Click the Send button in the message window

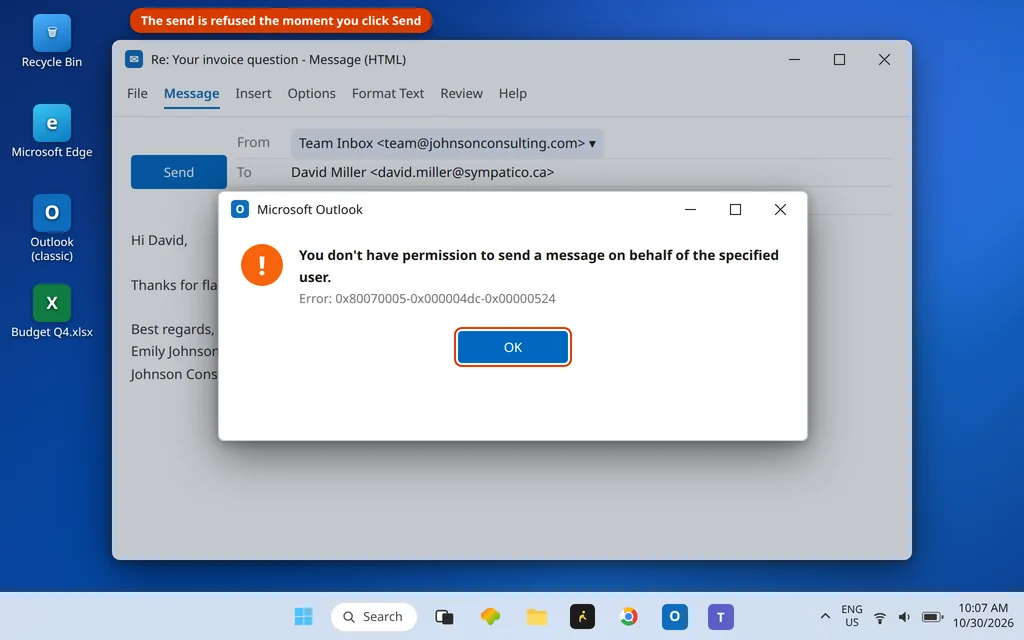[x=178, y=172]
